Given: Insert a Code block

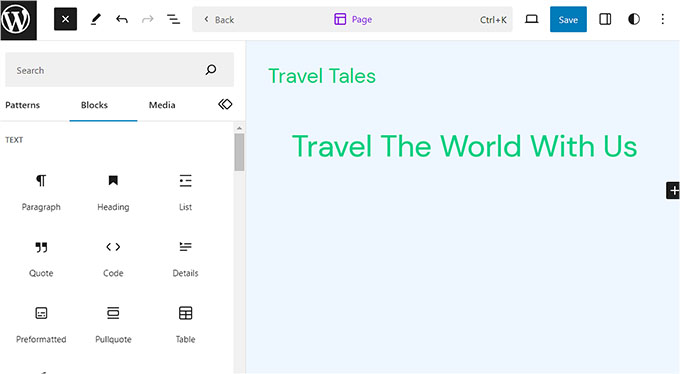Looking at the screenshot, I should (113, 259).
